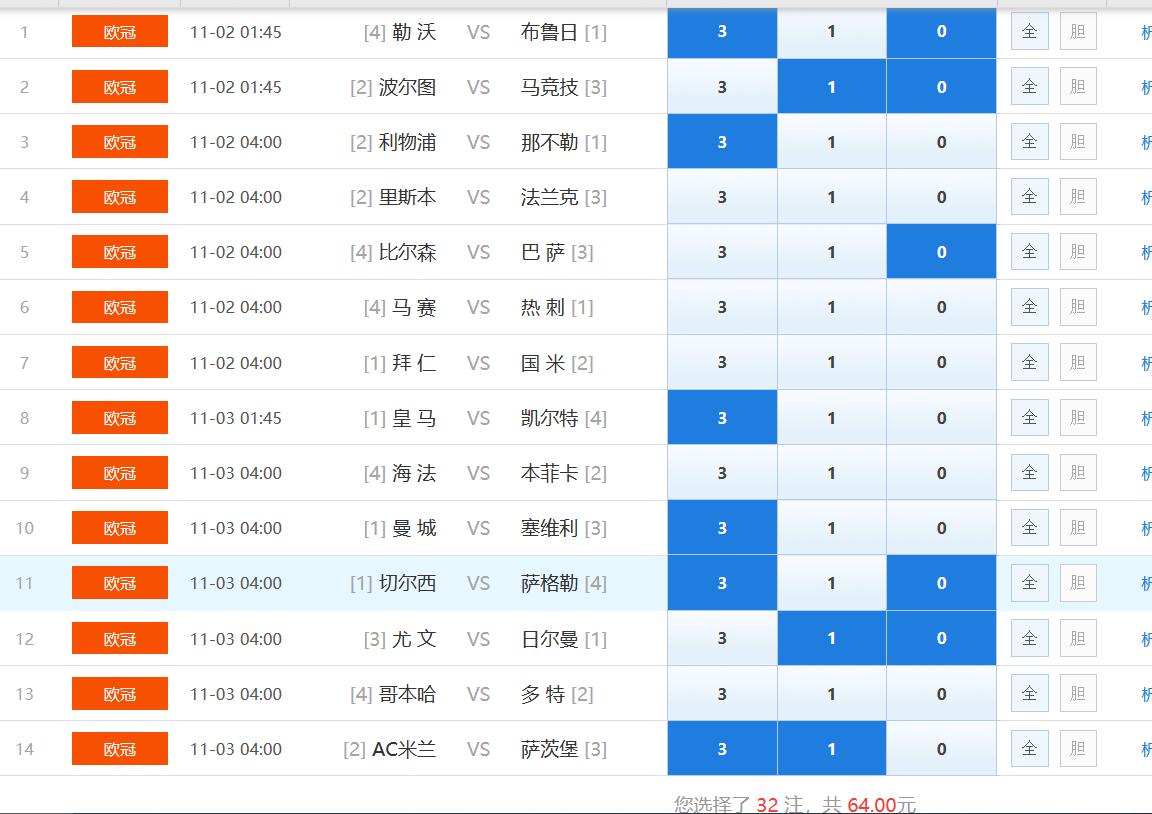Toggle away "0" for 切尔西 vs 萨格勒
Image resolution: width=1152 pixels, height=814 pixels.
point(940,582)
